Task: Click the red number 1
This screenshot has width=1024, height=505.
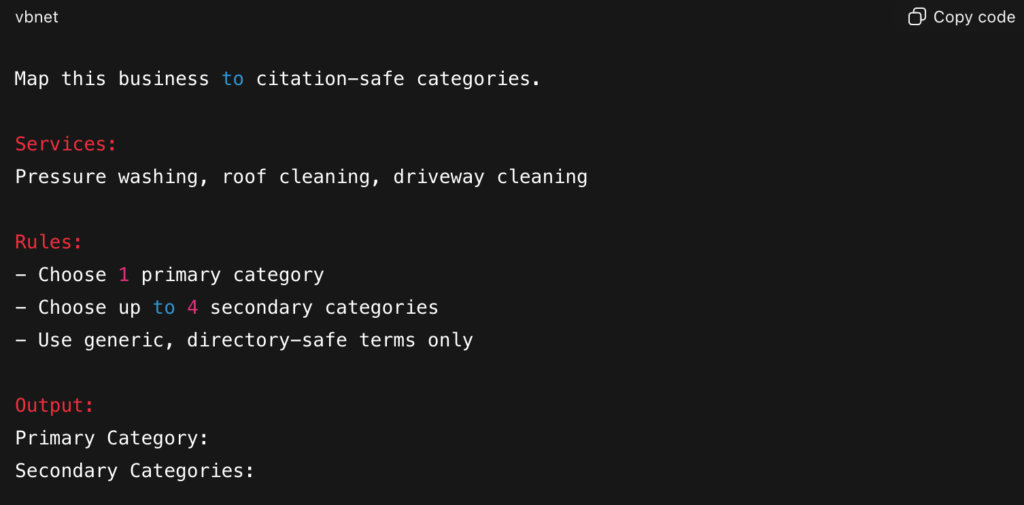Action: point(124,275)
